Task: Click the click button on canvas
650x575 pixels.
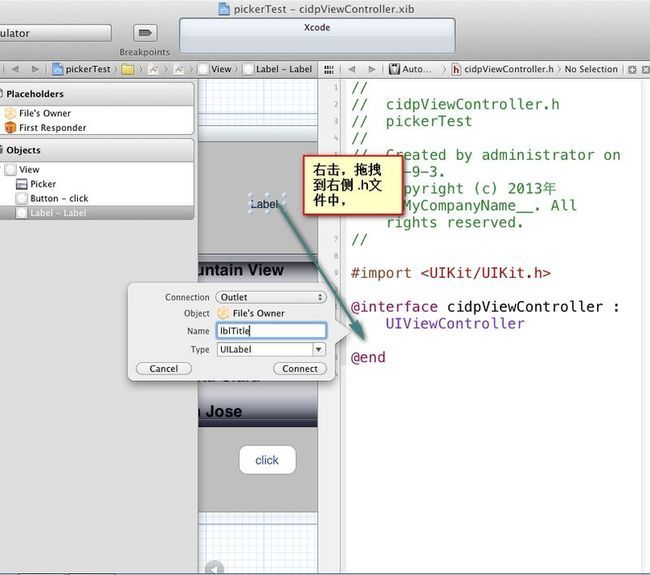Action: click(x=267, y=460)
